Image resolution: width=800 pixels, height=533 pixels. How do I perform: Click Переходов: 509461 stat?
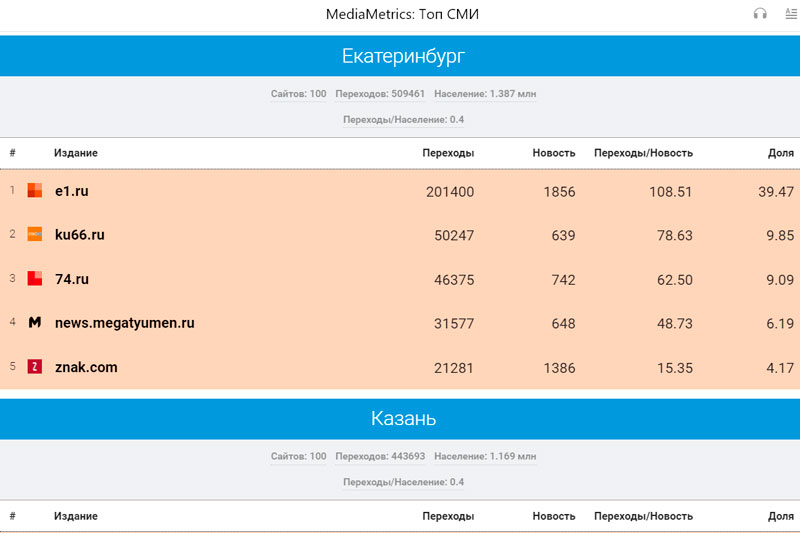(380, 94)
